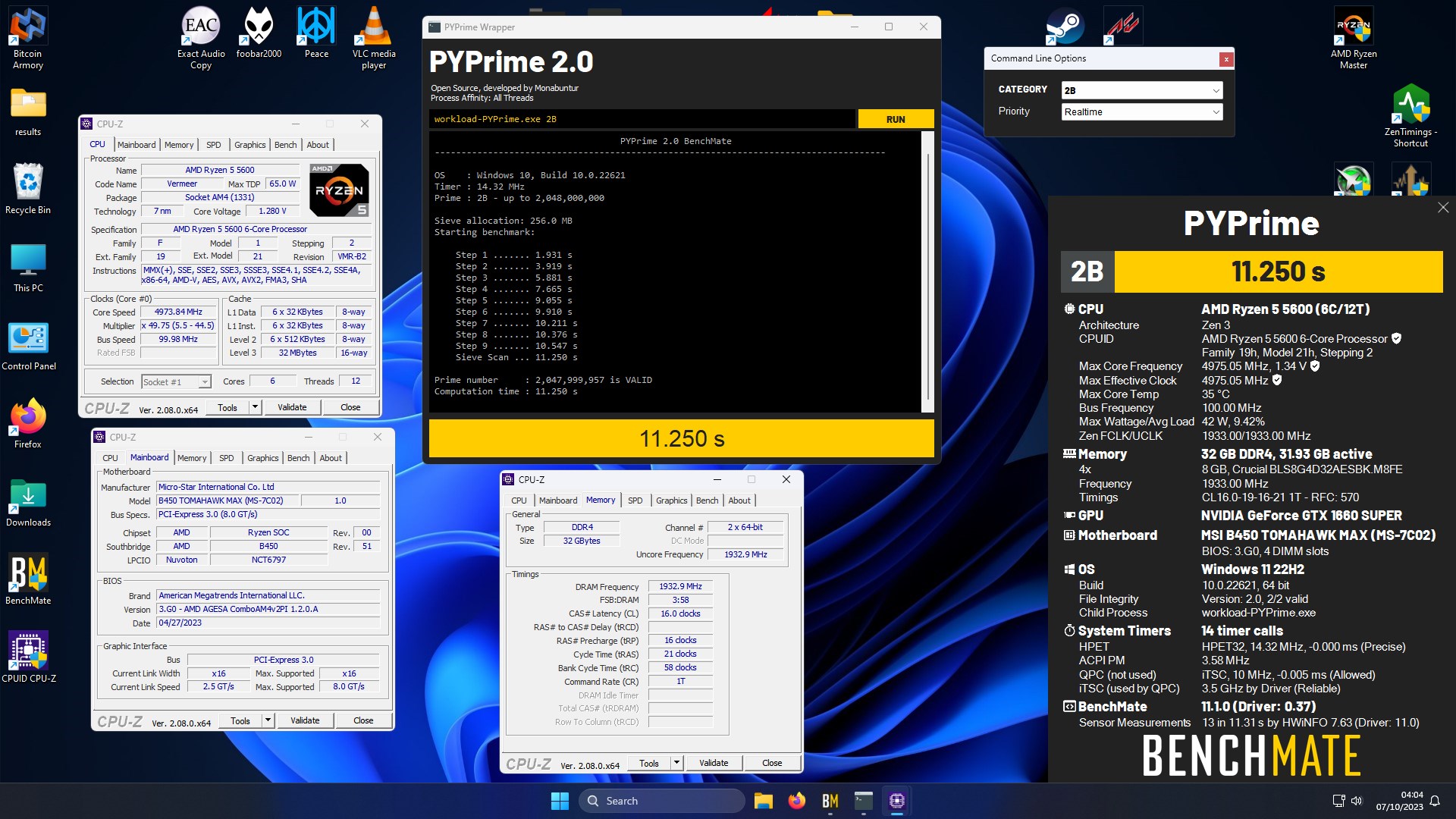Image resolution: width=1456 pixels, height=819 pixels.
Task: Open Steam desktop shortcut
Action: pyautogui.click(x=1065, y=26)
